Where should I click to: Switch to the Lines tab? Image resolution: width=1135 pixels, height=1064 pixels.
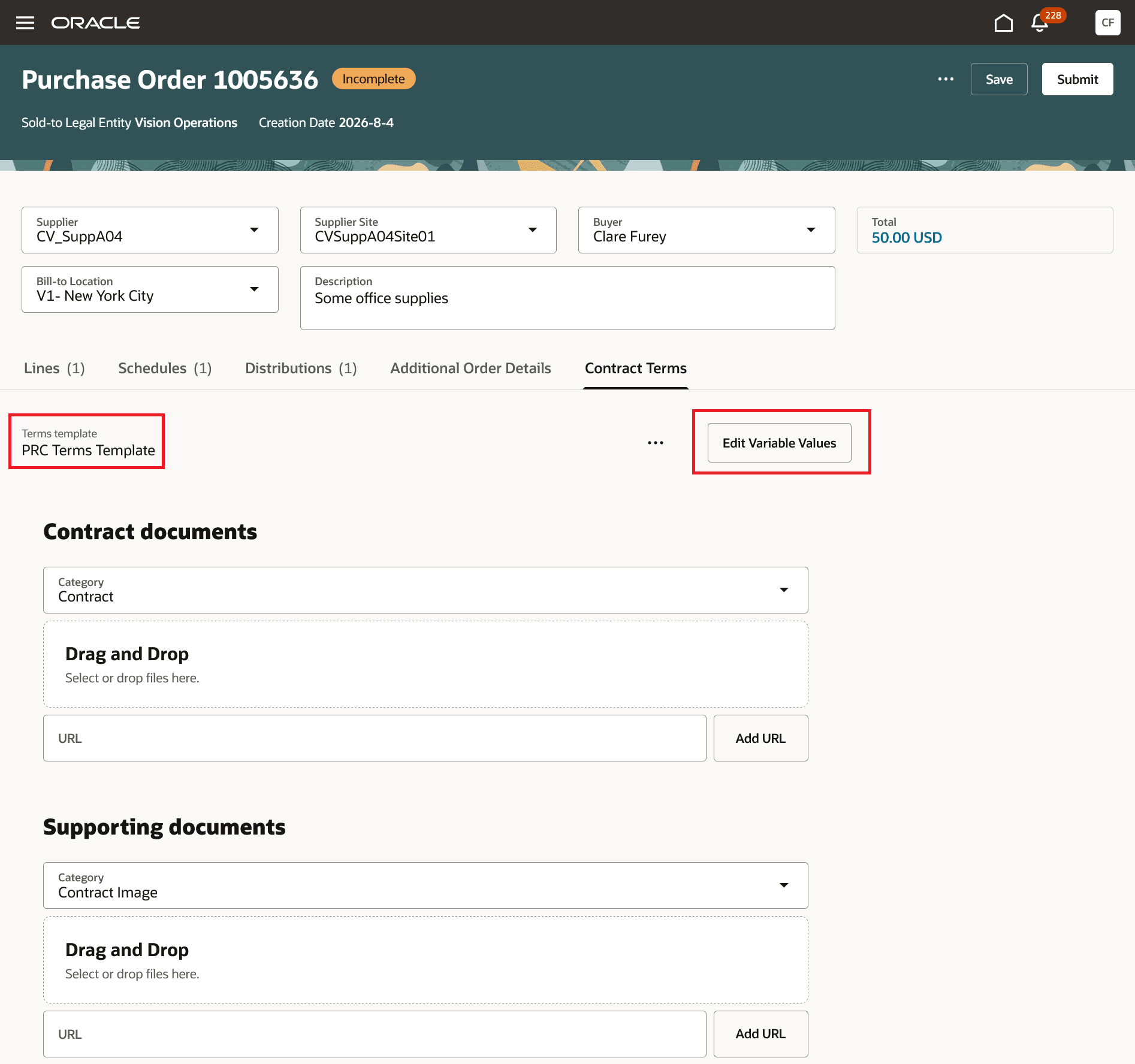[55, 368]
